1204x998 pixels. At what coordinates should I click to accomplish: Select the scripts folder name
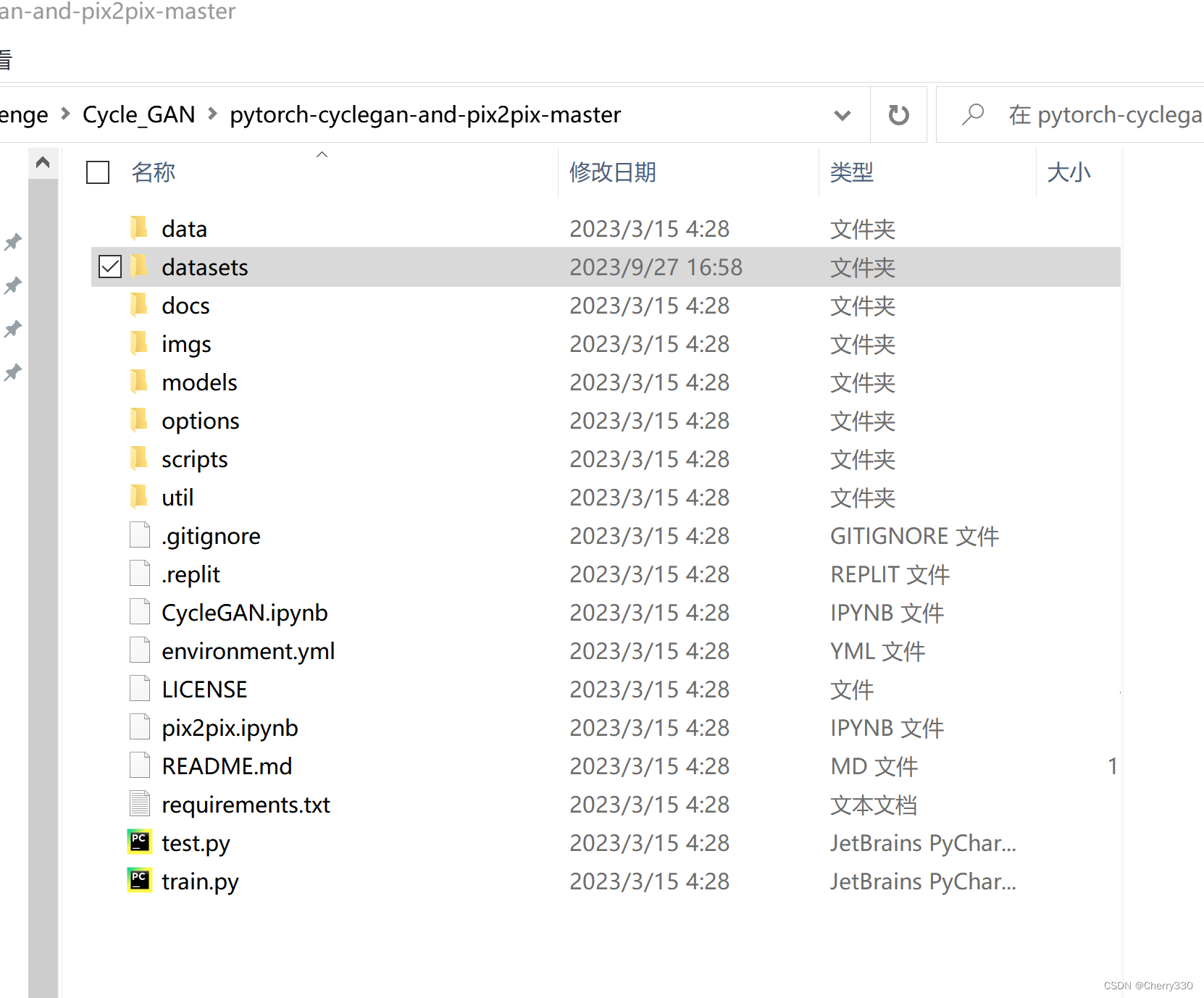click(x=194, y=459)
